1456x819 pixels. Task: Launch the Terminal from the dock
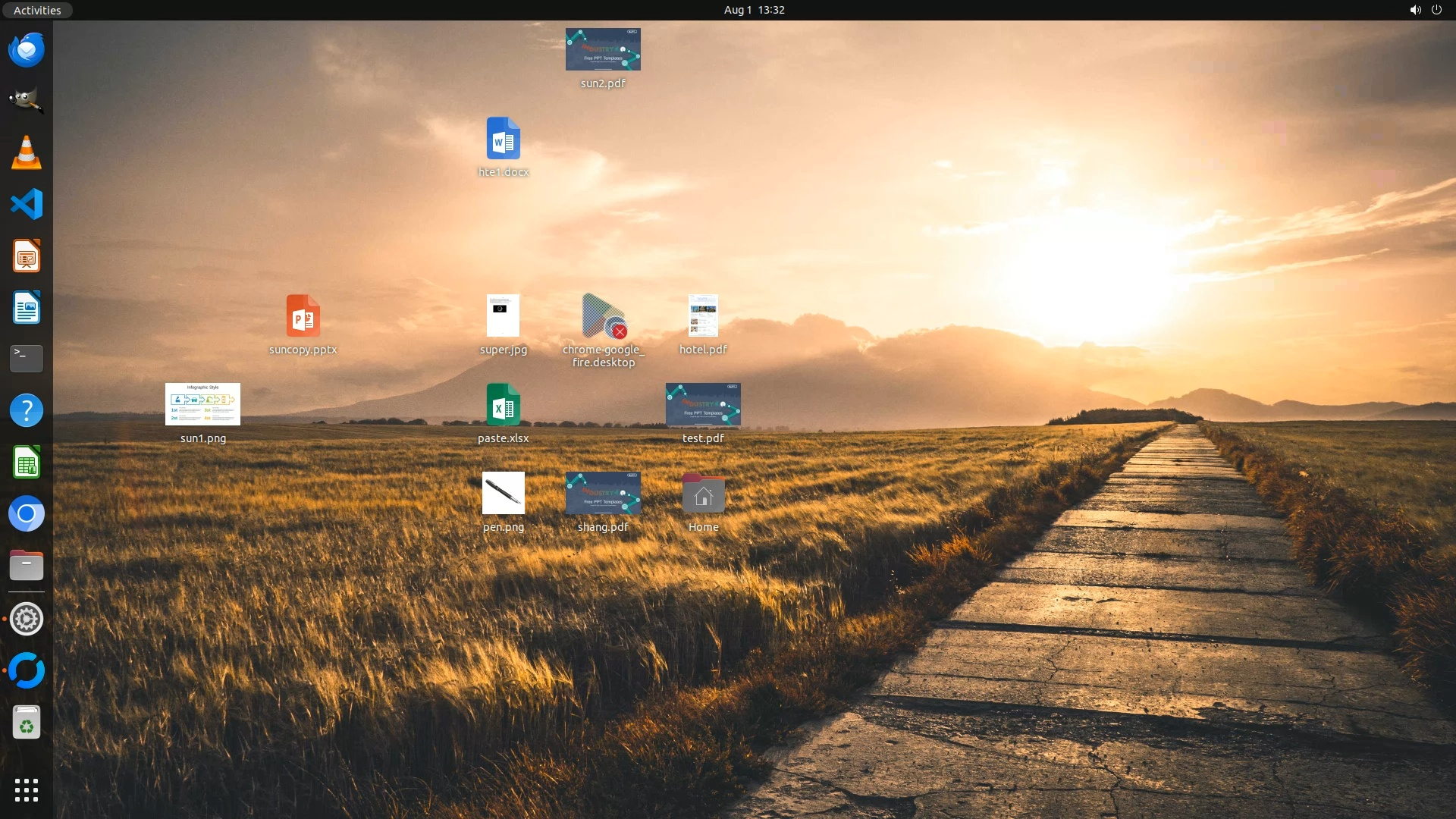click(x=27, y=359)
